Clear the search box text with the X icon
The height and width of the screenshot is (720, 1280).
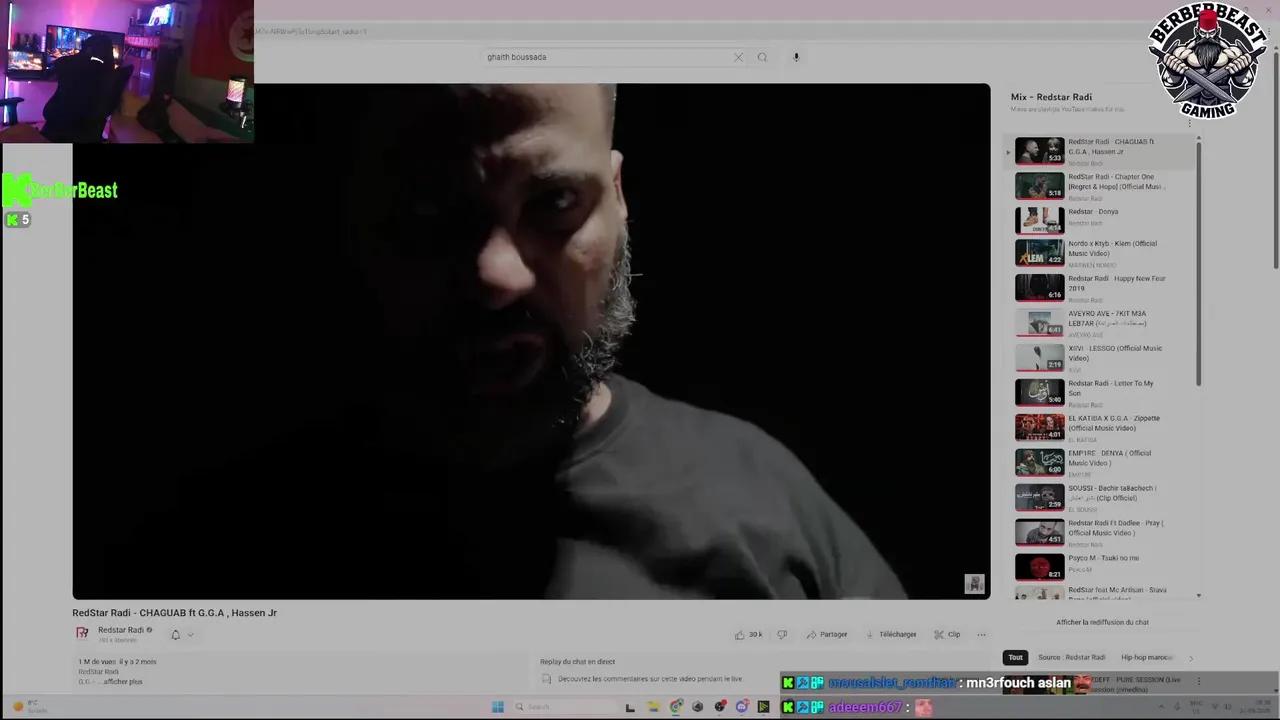[738, 57]
